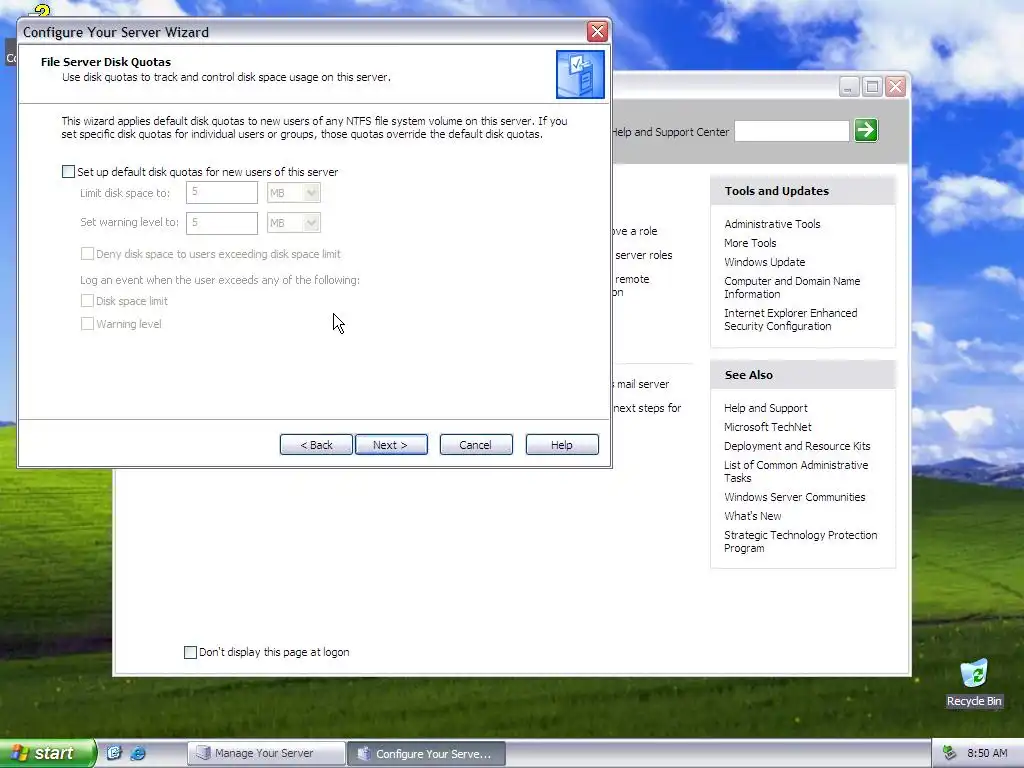Click the Show Desktop quick launch icon
The height and width of the screenshot is (768, 1024).
(x=114, y=753)
